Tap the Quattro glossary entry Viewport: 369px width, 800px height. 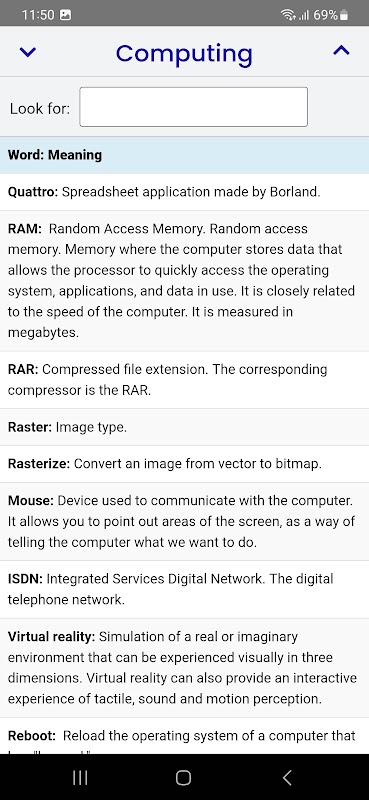[184, 192]
